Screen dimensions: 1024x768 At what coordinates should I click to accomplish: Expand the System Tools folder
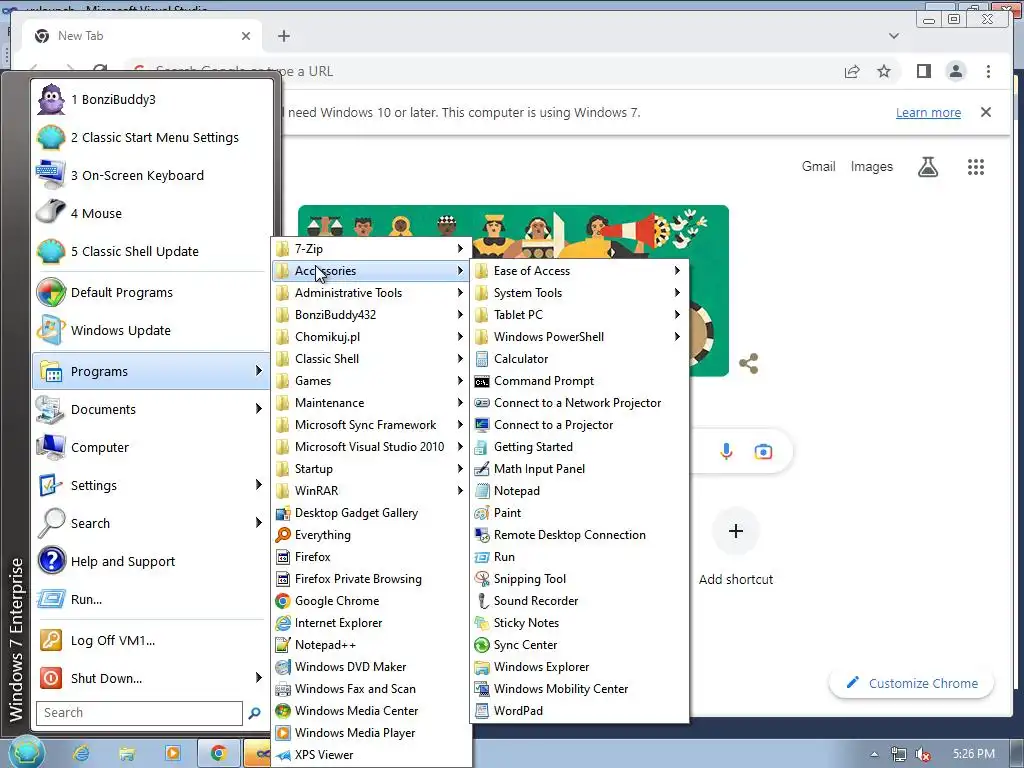point(579,293)
